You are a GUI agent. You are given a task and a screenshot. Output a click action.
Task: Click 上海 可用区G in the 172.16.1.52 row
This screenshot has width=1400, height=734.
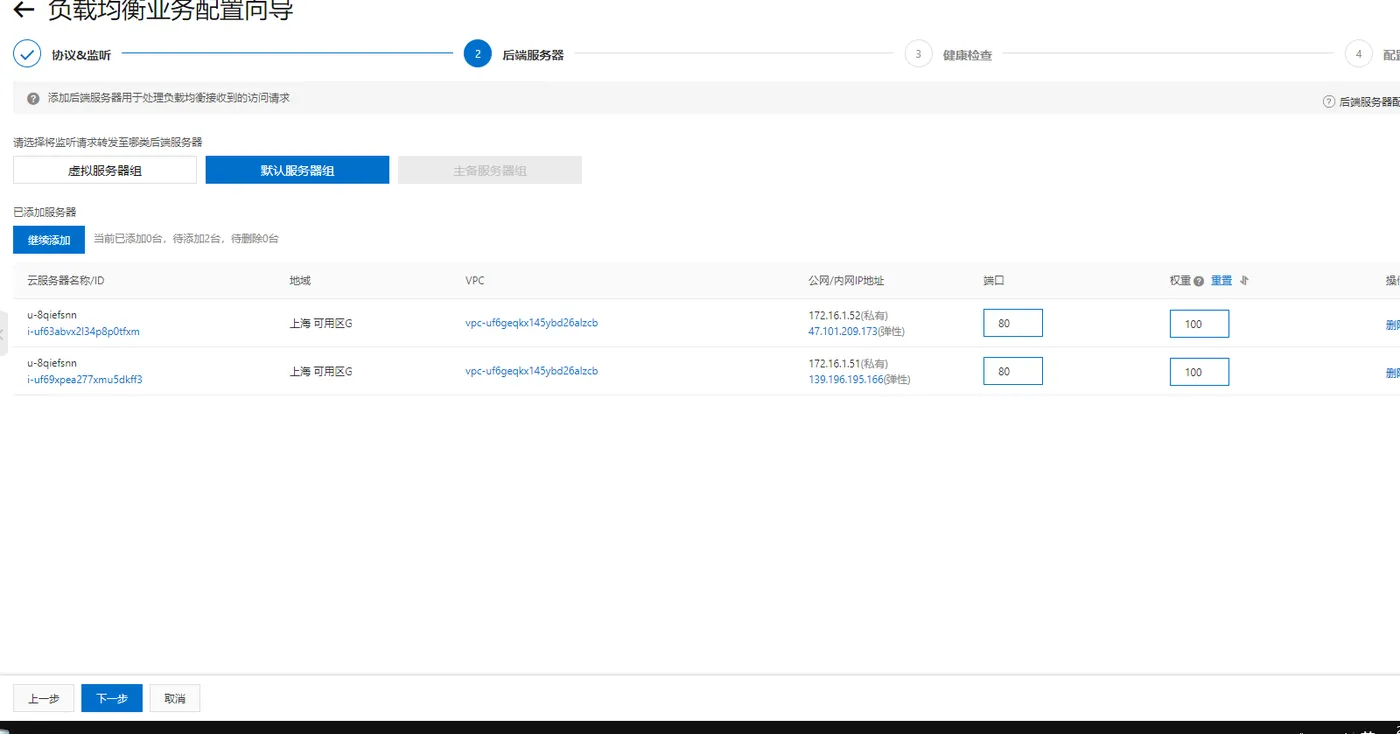point(321,323)
